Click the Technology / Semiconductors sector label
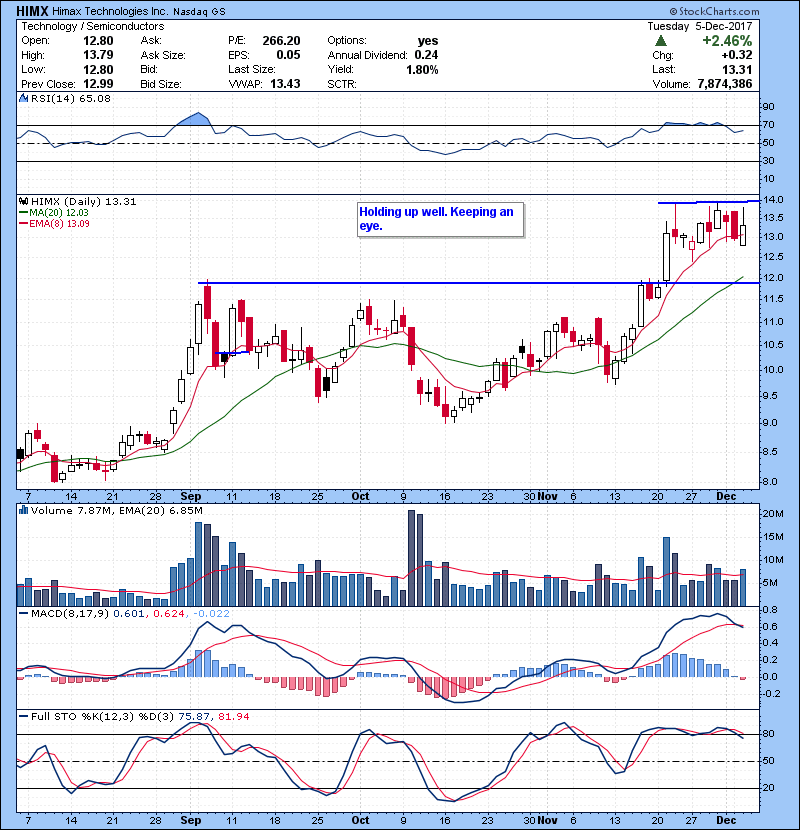This screenshot has width=800, height=830. point(93,26)
